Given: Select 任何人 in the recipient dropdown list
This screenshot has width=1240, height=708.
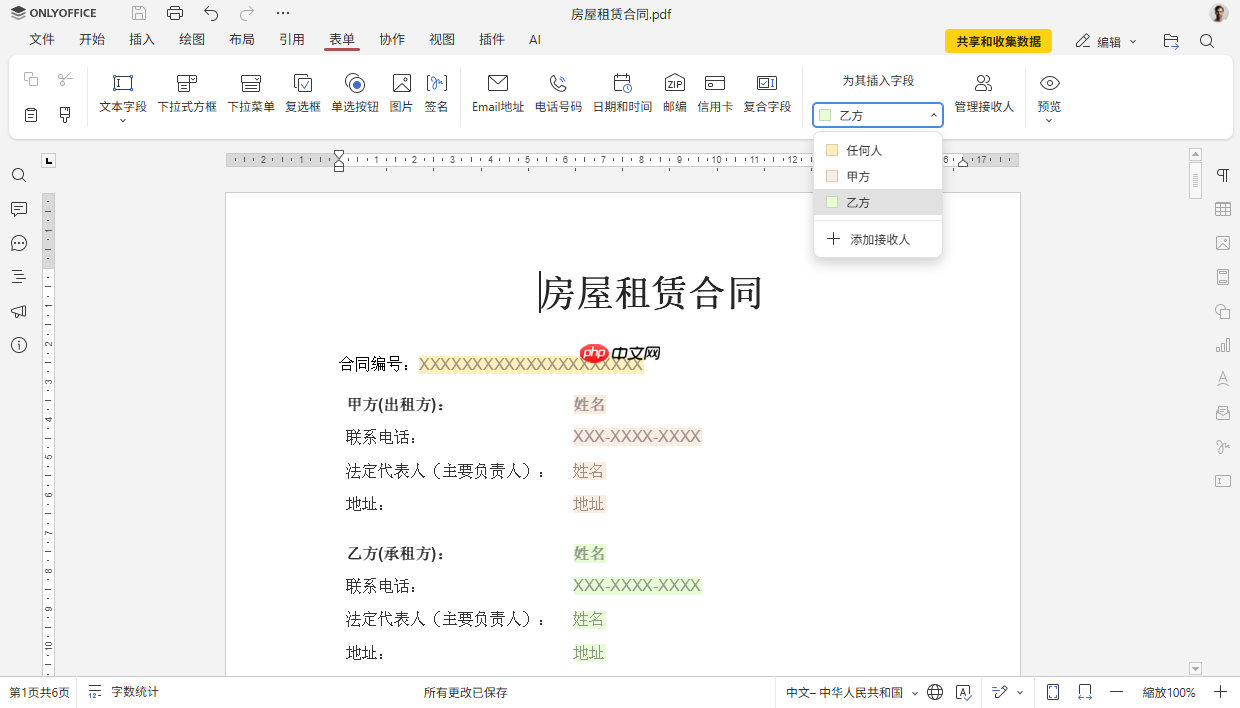Looking at the screenshot, I should (865, 149).
